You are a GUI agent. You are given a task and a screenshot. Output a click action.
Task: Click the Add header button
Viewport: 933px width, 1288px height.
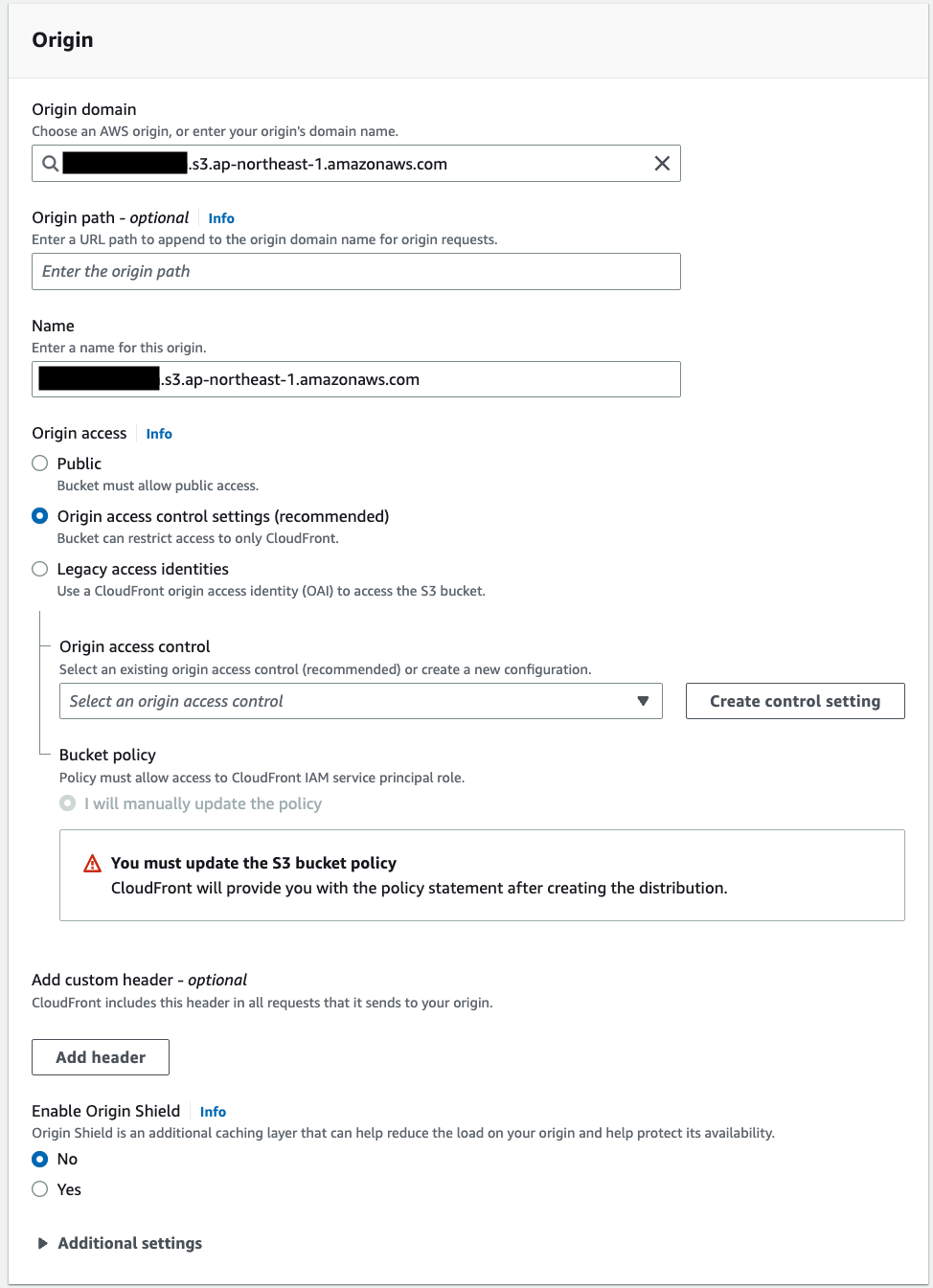tap(101, 1057)
